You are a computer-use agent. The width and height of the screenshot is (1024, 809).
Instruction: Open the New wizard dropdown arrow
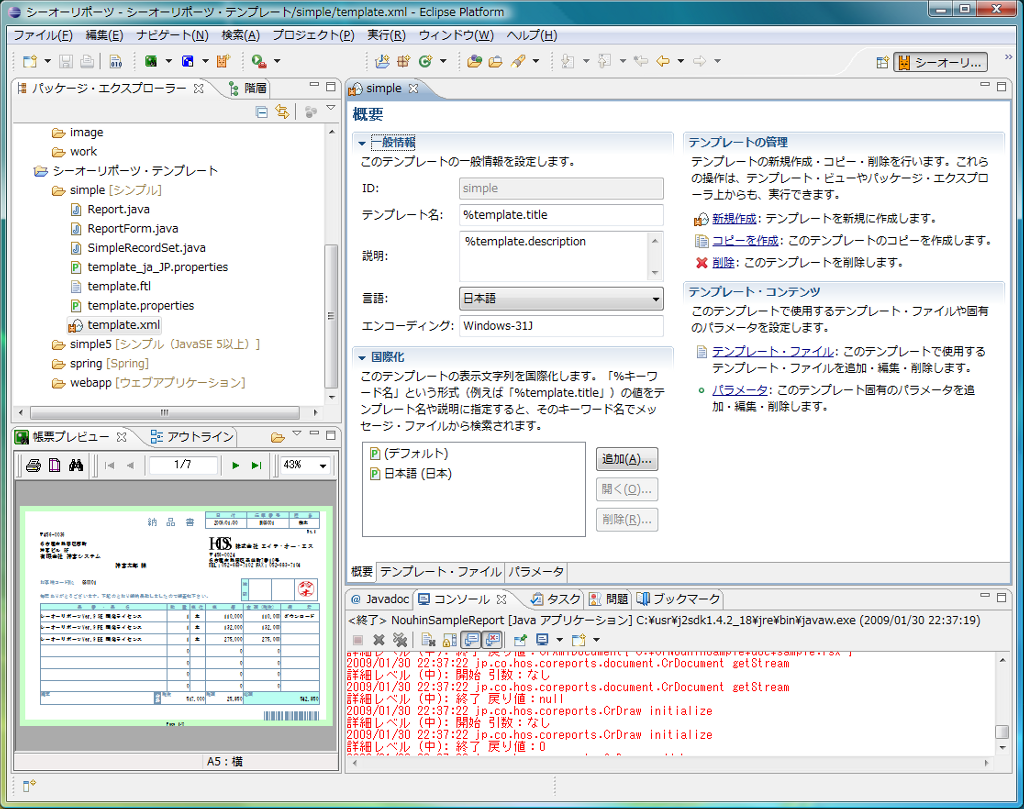[47, 61]
